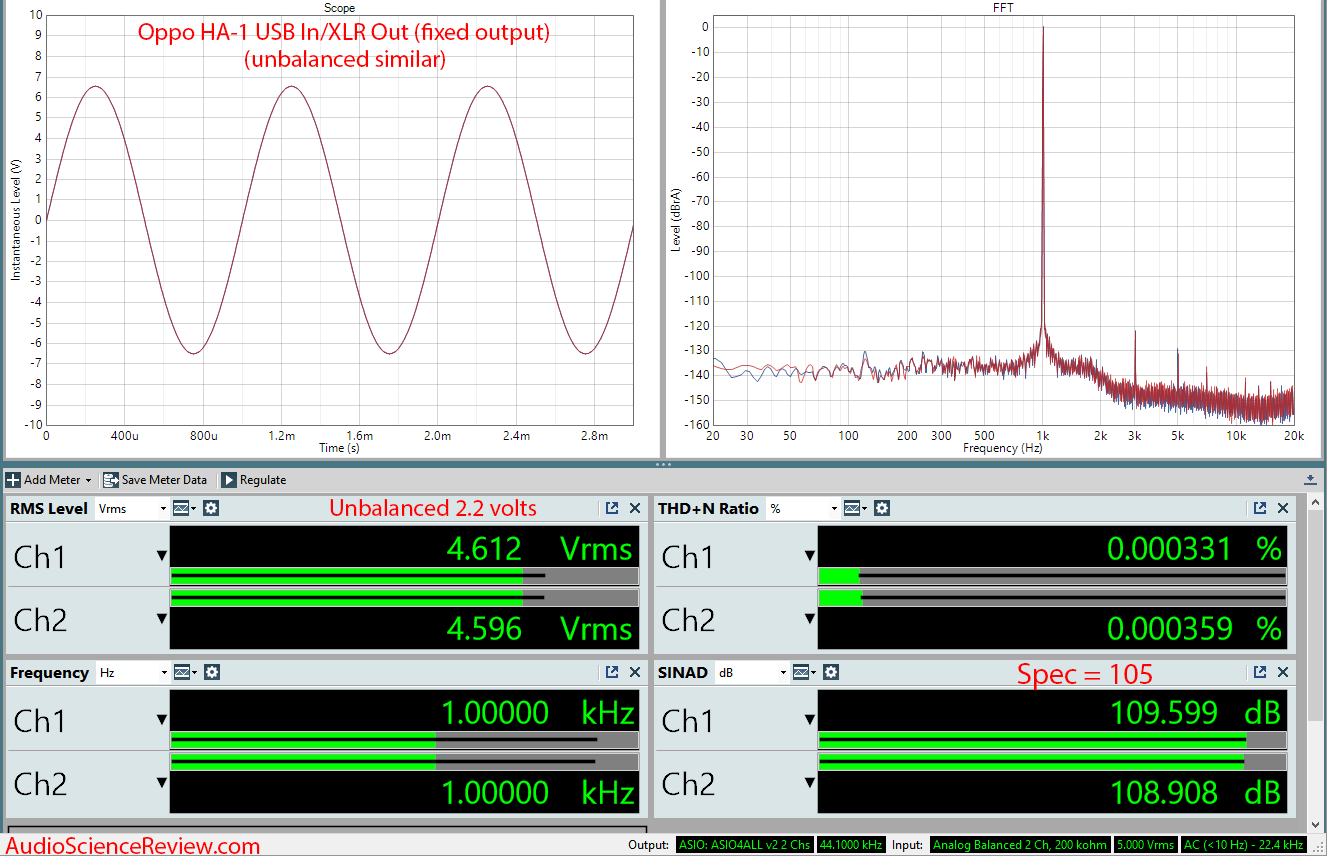Click the 5.000 Vrms input range entry
The image size is (1327, 856).
pos(1145,845)
